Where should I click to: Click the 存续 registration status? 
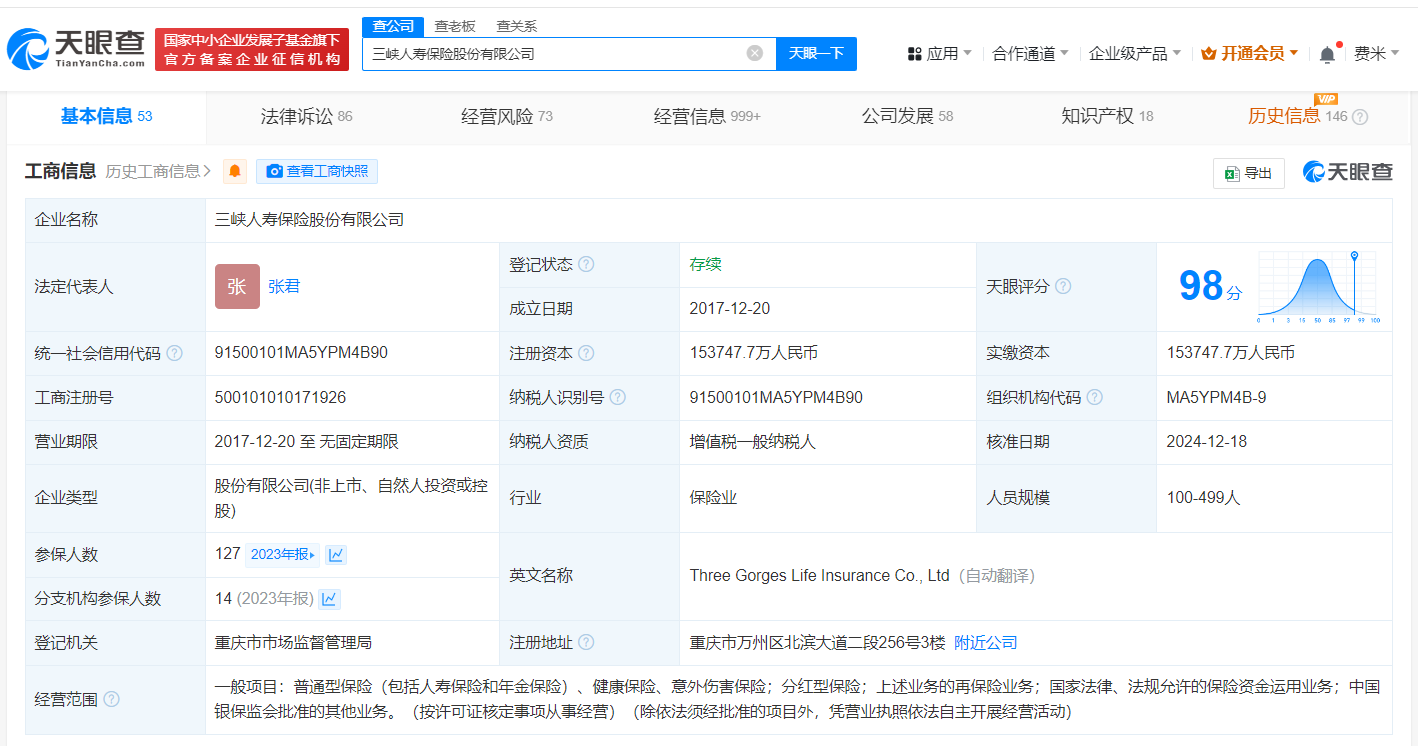pos(705,264)
